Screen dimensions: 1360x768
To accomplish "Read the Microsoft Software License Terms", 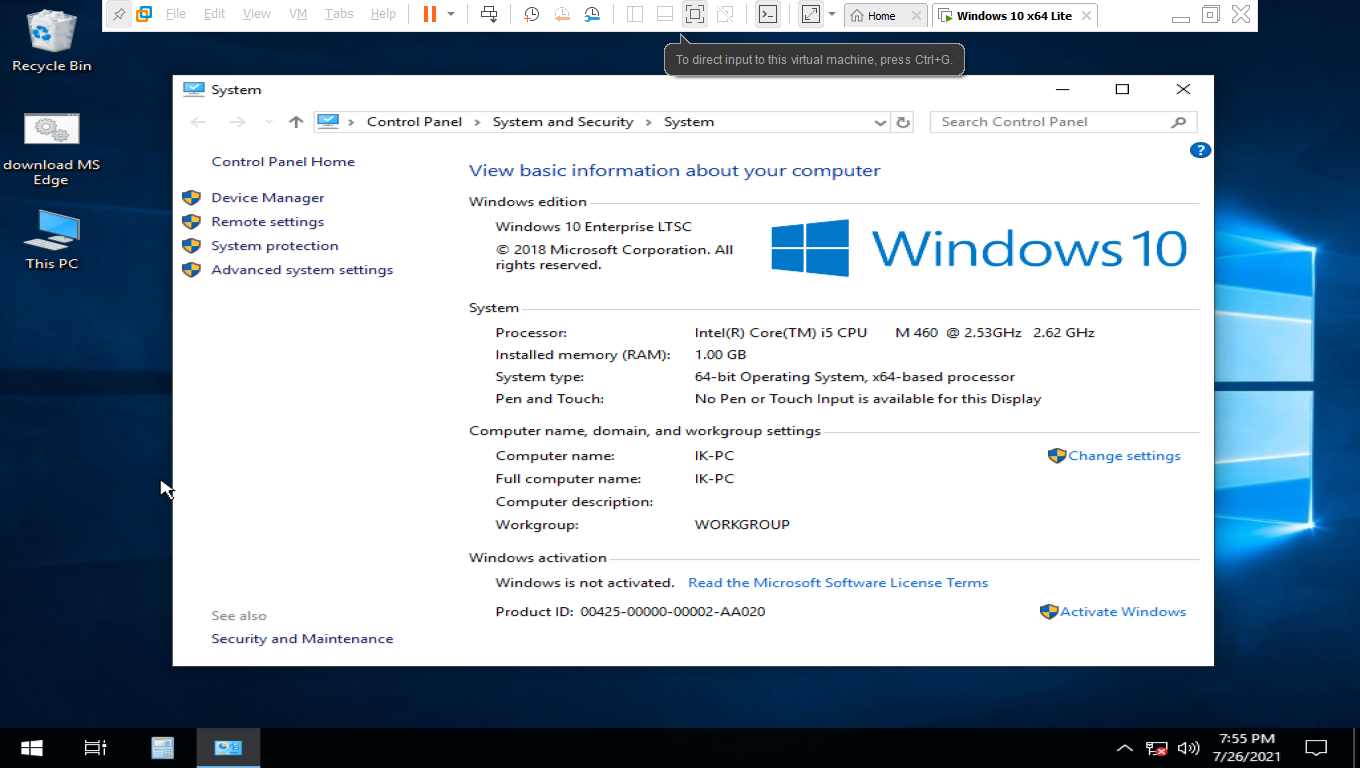I will pos(838,583).
